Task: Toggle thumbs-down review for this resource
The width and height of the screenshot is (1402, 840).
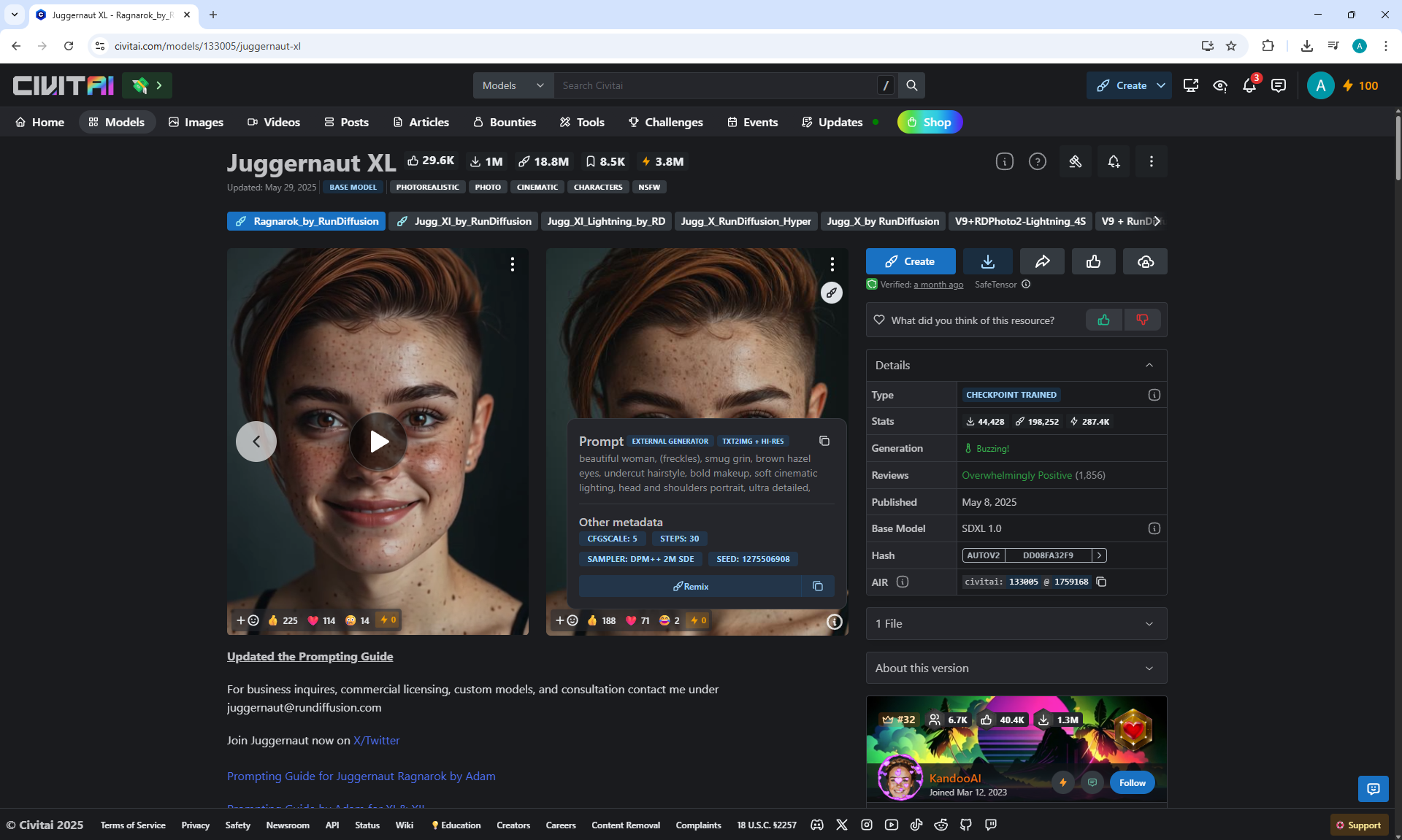Action: [x=1142, y=320]
